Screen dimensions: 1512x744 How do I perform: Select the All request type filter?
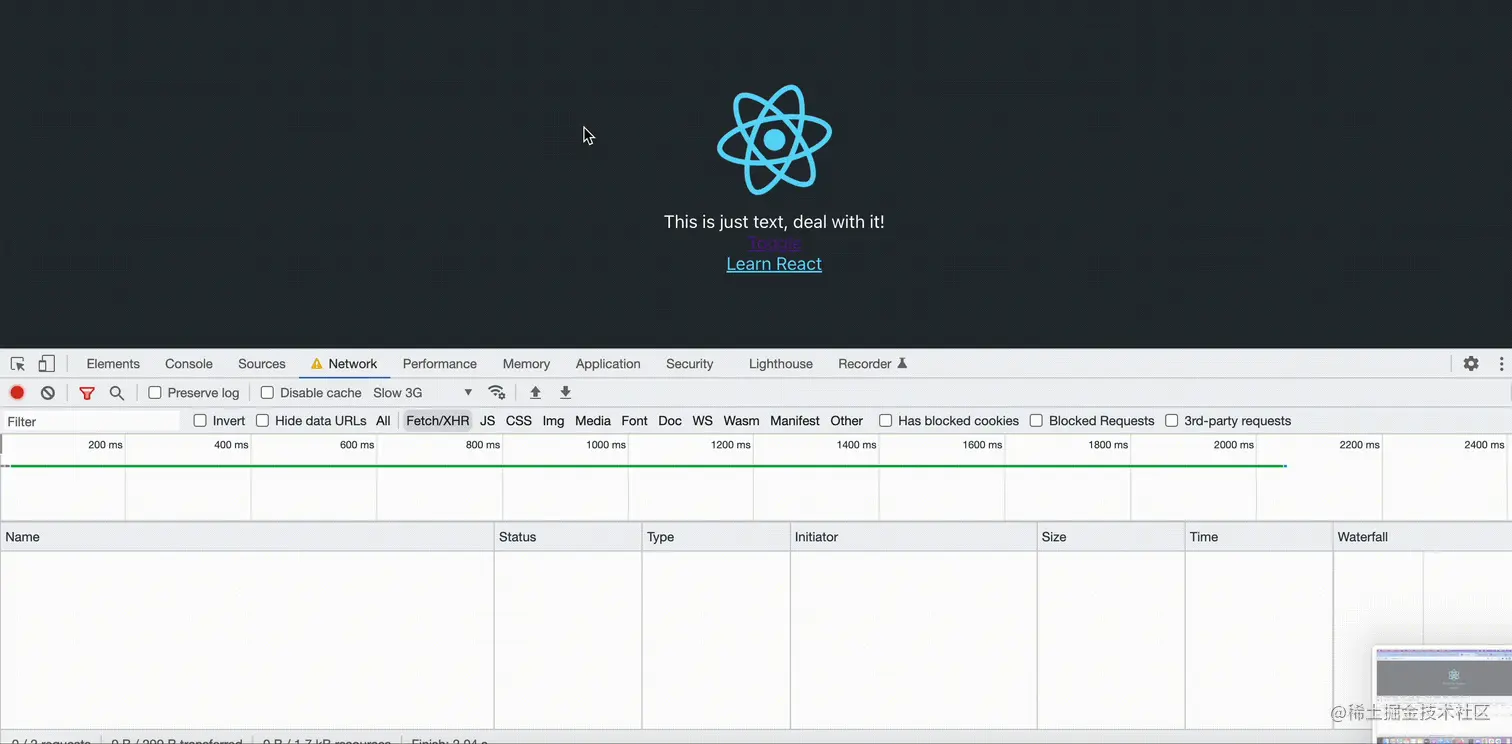(383, 421)
